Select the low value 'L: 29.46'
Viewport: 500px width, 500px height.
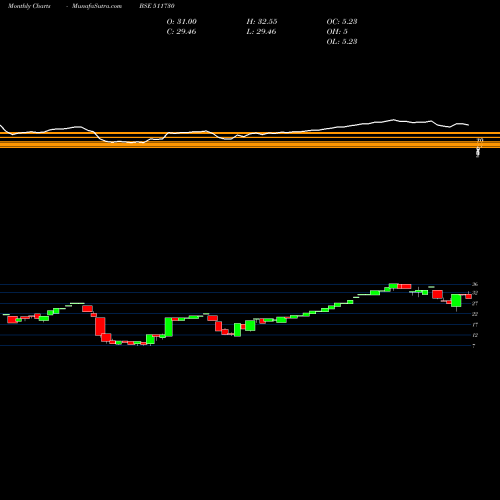point(261,32)
